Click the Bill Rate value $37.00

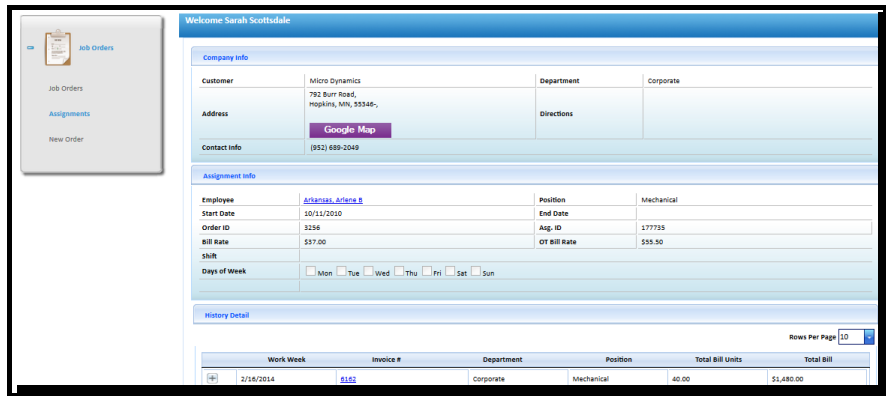(x=315, y=242)
